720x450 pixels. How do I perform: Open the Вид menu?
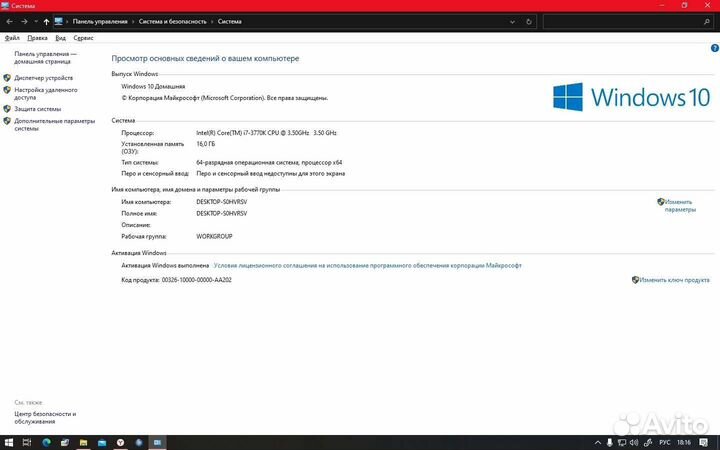pos(61,37)
